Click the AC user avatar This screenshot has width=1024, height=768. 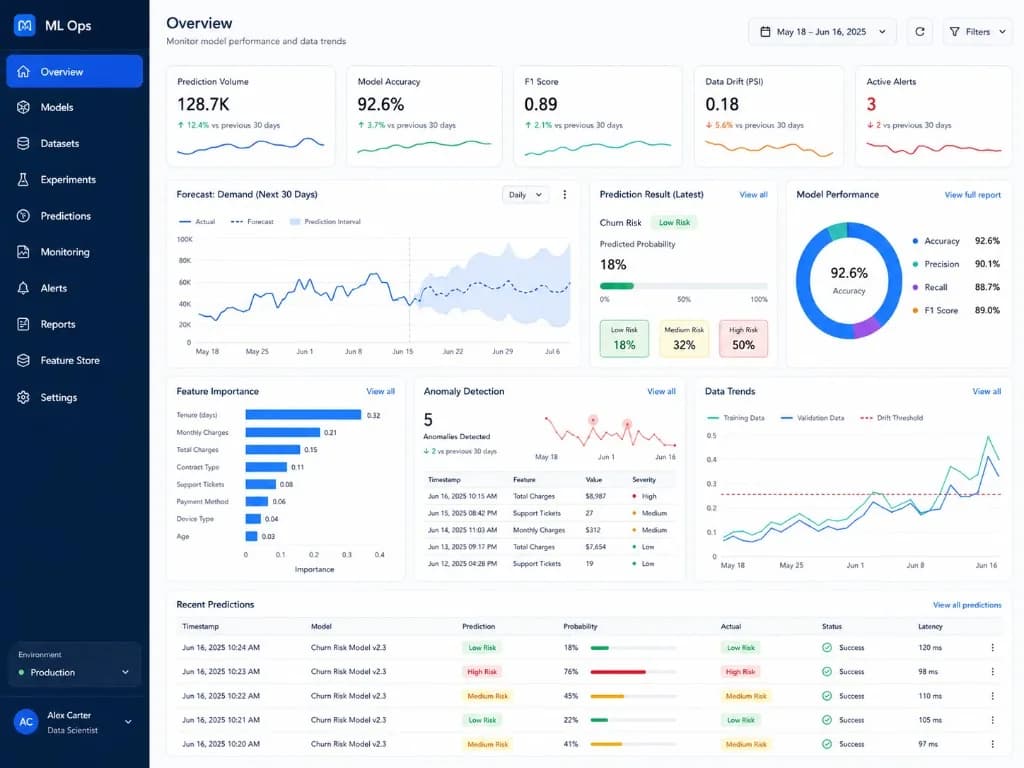coord(26,722)
